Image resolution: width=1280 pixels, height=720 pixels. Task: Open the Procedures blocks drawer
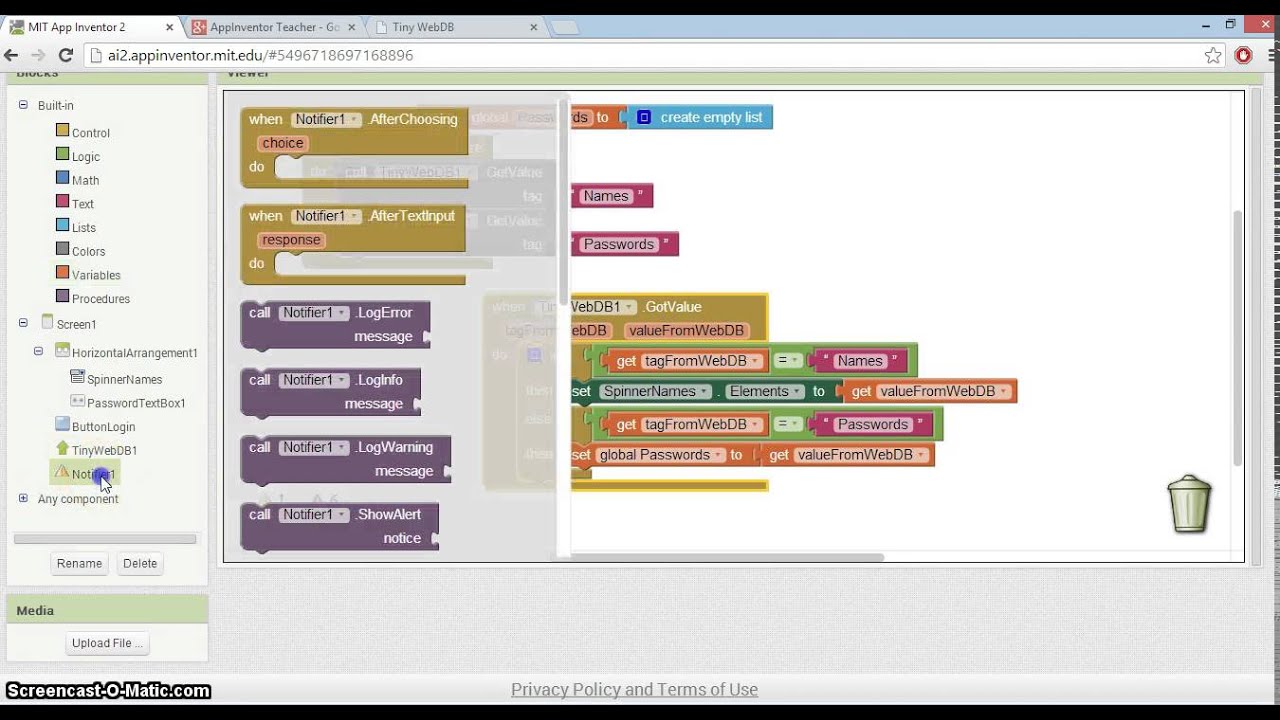(x=101, y=299)
